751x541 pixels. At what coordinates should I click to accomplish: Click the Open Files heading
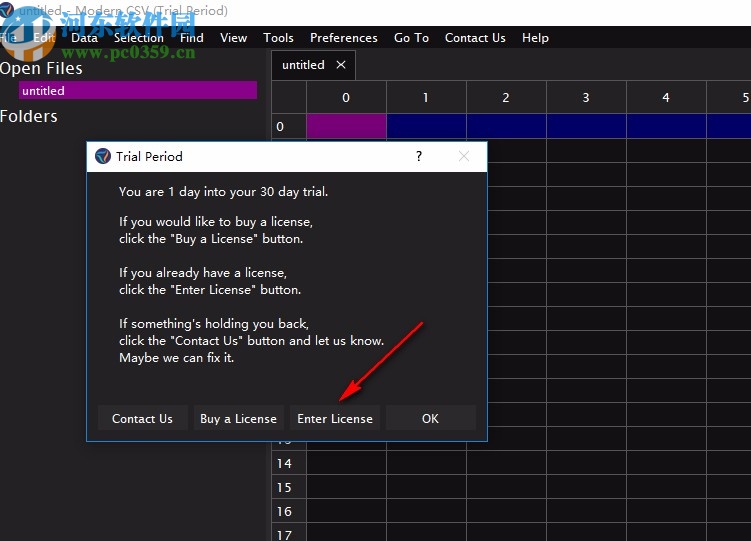coord(41,68)
